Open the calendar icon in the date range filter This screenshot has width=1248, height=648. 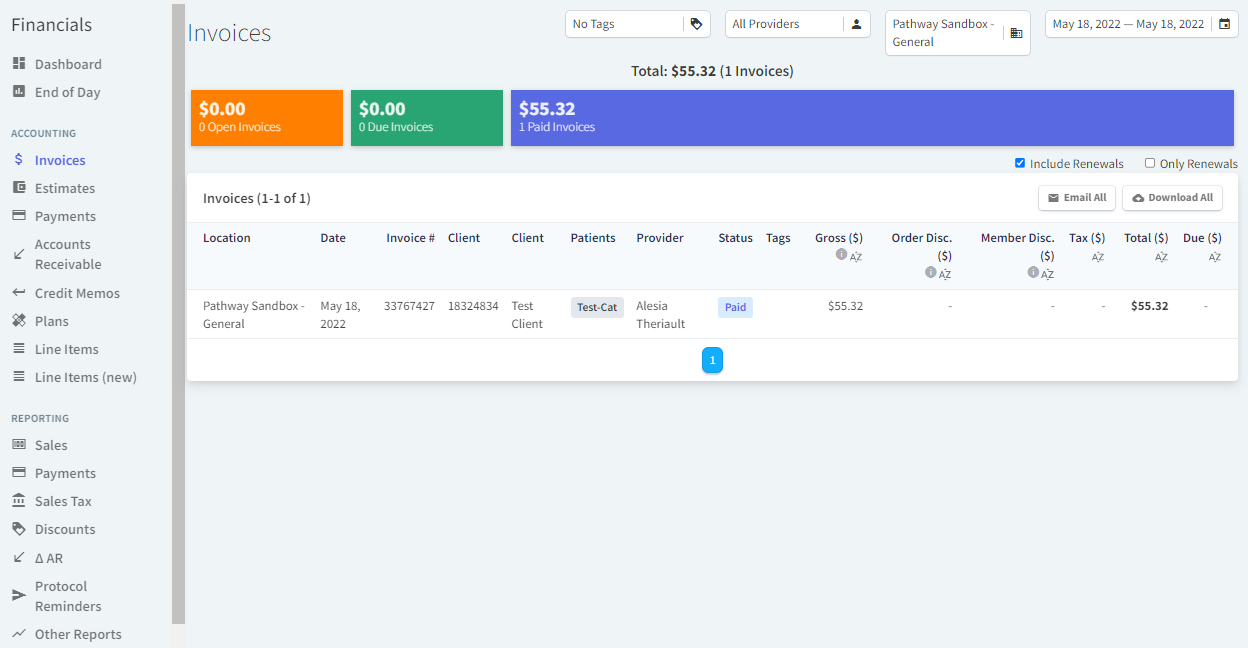click(x=1225, y=23)
